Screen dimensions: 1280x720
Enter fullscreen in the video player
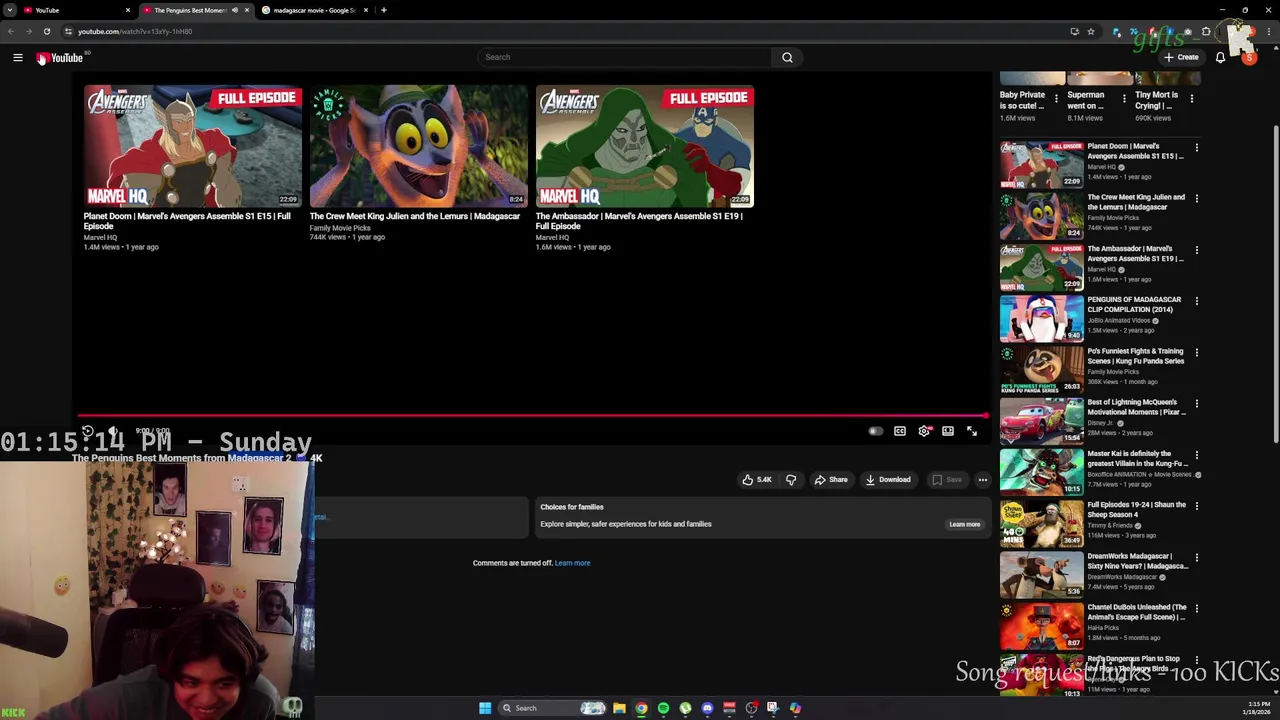pos(972,431)
